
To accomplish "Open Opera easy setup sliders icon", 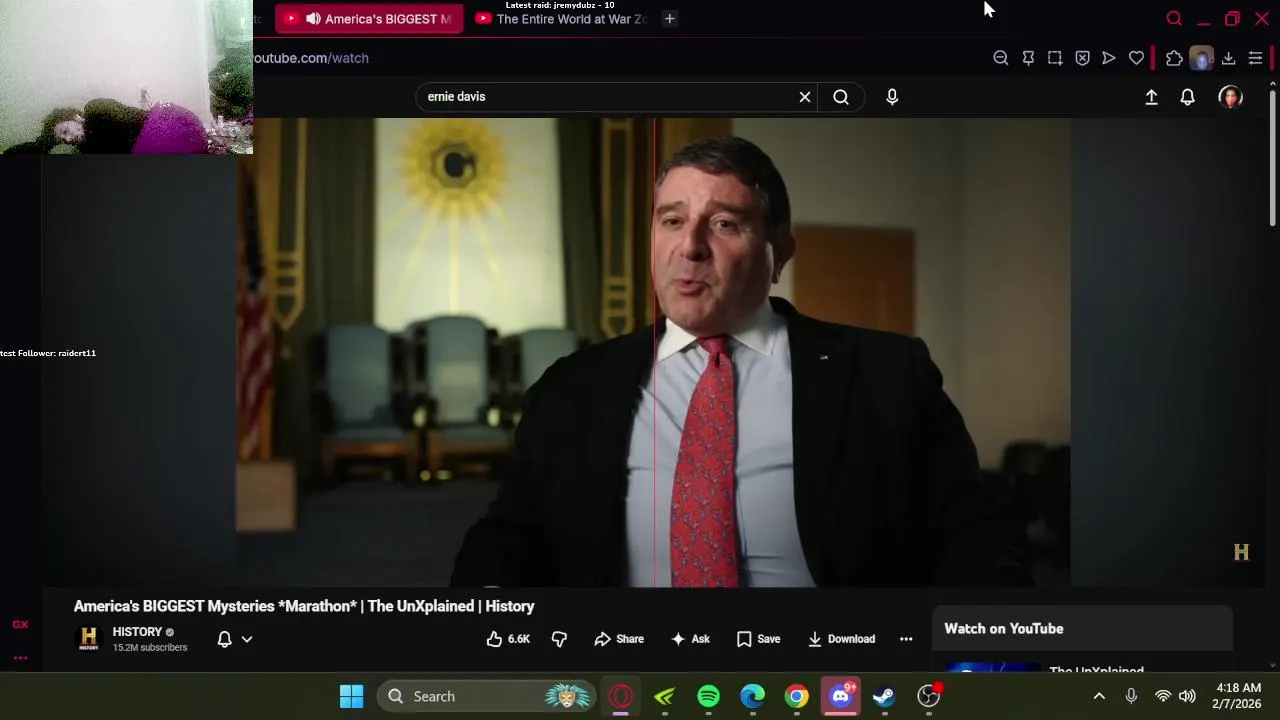I will [1255, 58].
